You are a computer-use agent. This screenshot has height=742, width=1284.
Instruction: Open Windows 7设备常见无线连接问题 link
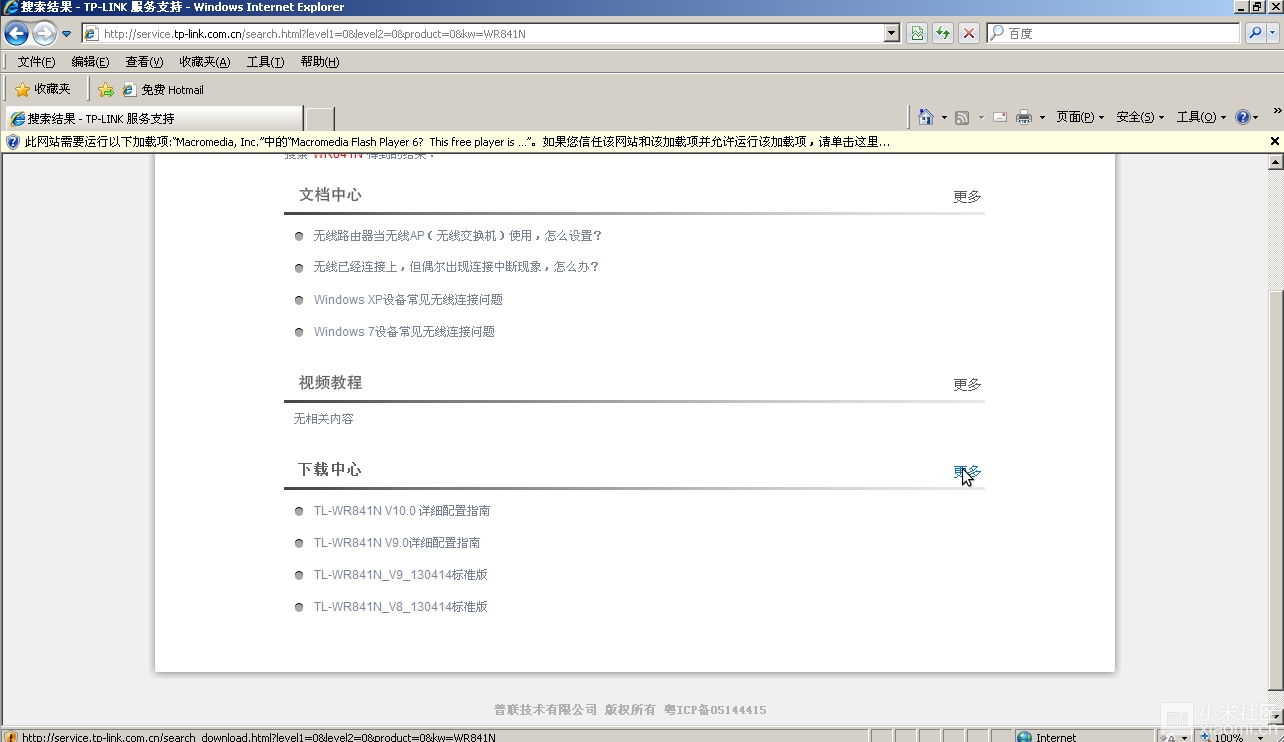click(404, 332)
